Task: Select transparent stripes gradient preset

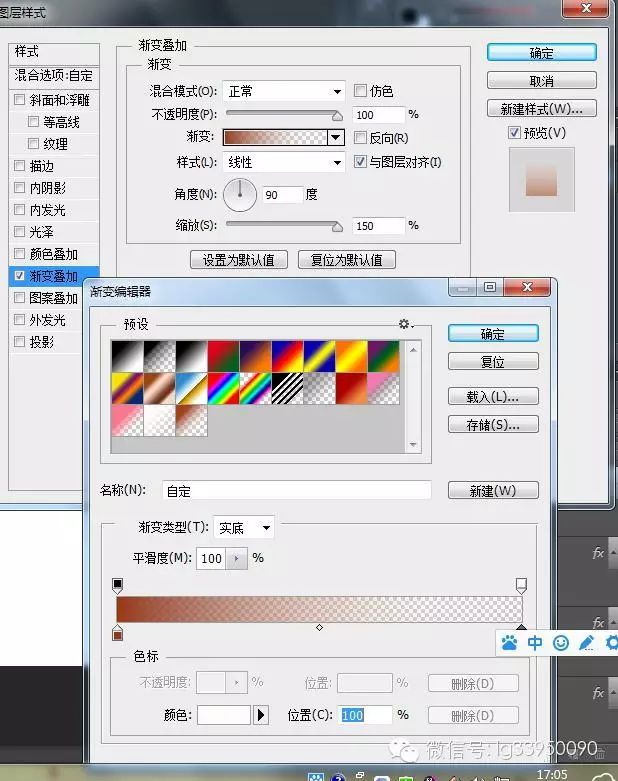Action: pos(287,388)
